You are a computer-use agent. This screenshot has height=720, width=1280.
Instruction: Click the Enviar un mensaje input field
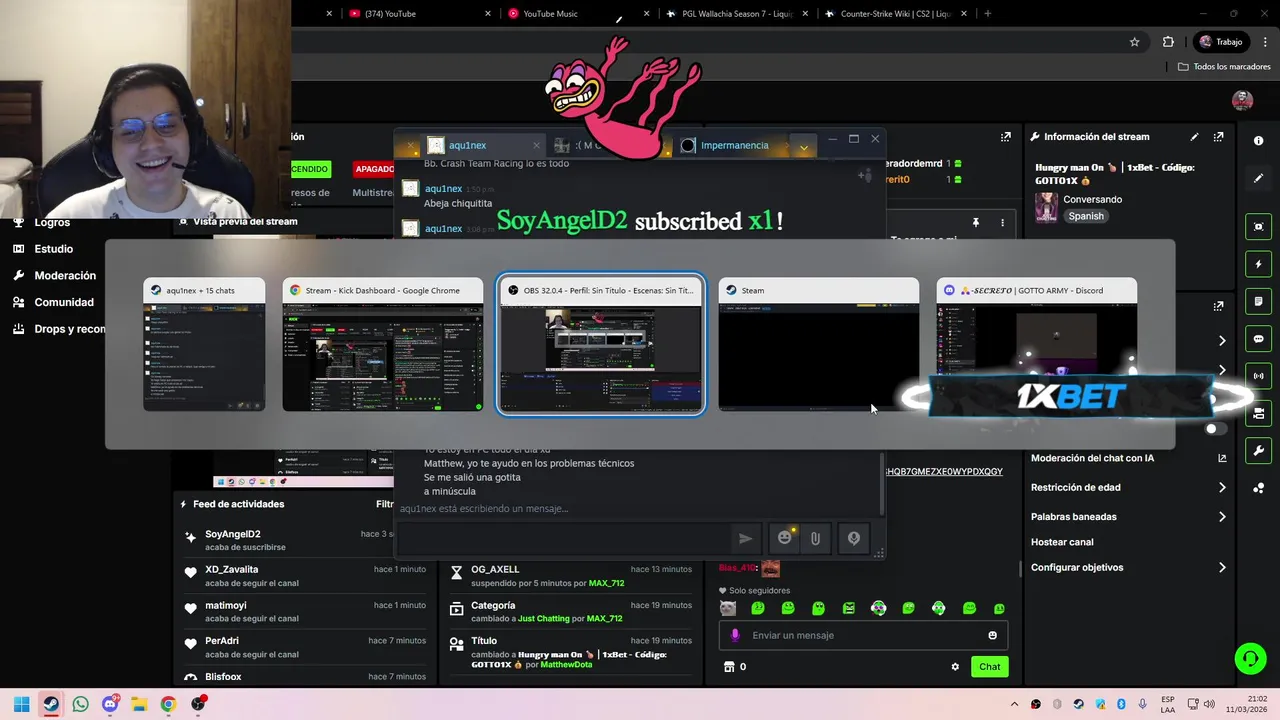[x=863, y=635]
